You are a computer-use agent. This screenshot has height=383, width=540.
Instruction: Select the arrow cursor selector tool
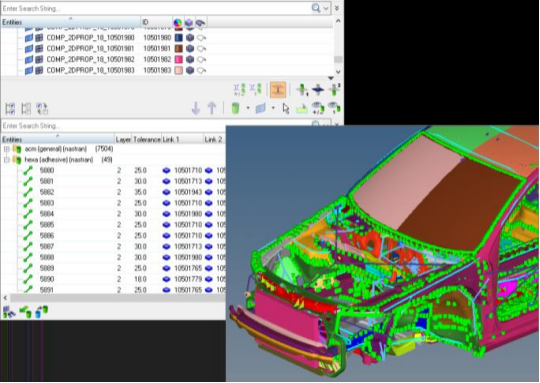(x=286, y=108)
